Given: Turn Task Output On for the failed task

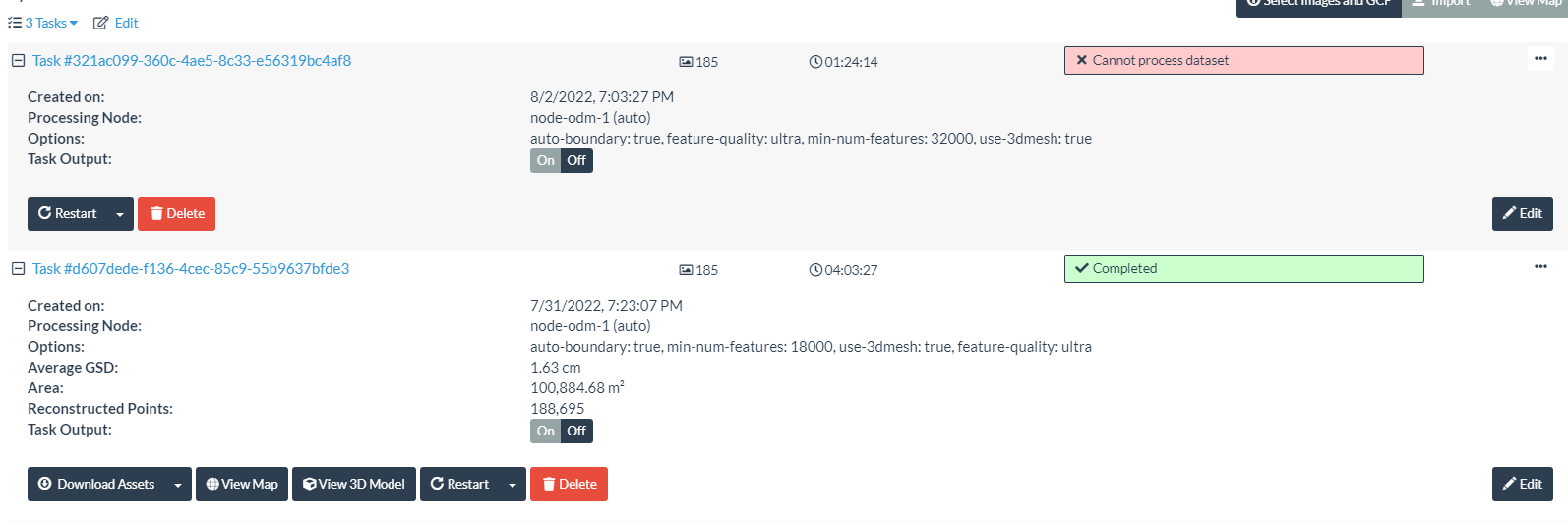Looking at the screenshot, I should pyautogui.click(x=546, y=161).
